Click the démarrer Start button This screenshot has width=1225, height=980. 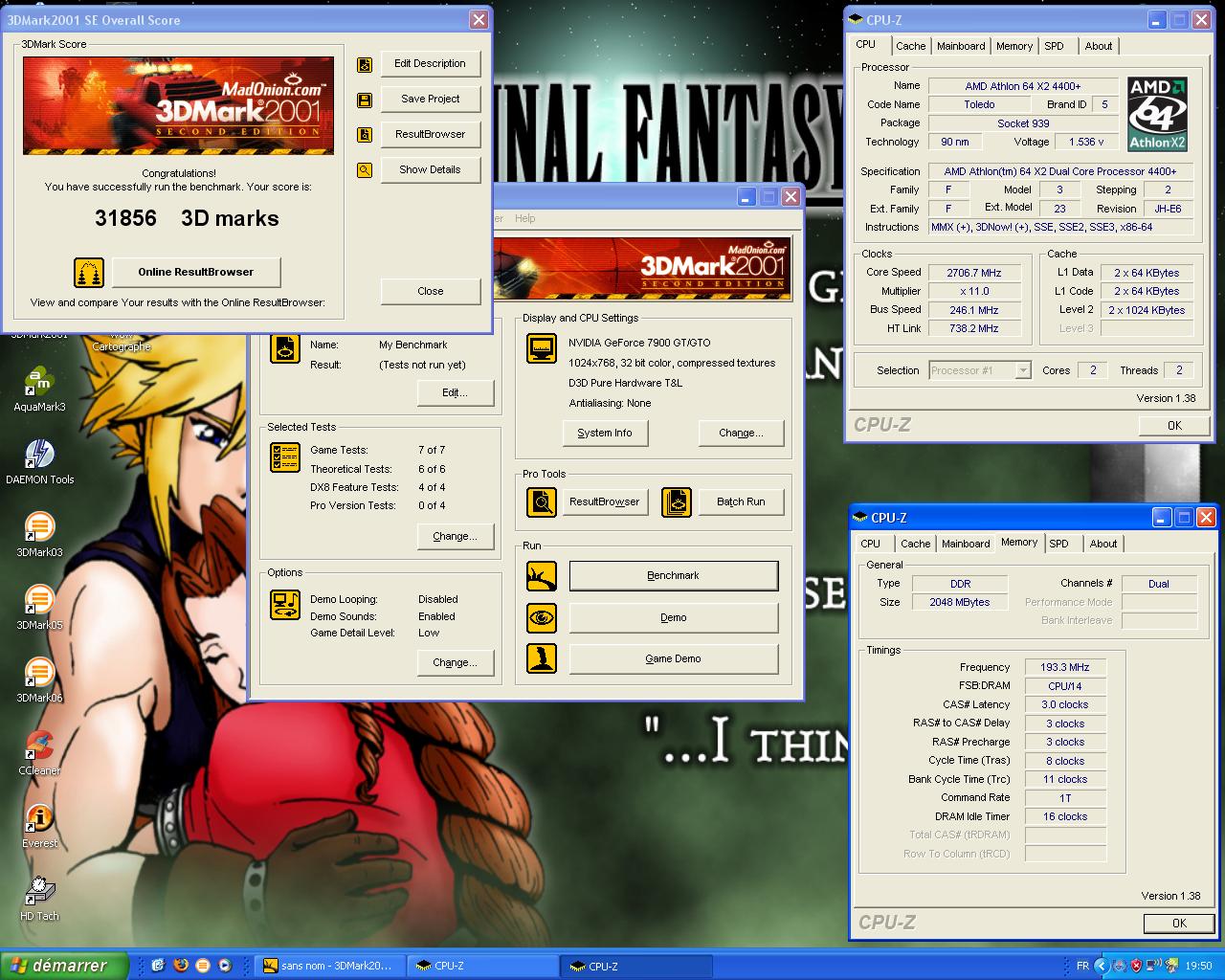[x=64, y=966]
